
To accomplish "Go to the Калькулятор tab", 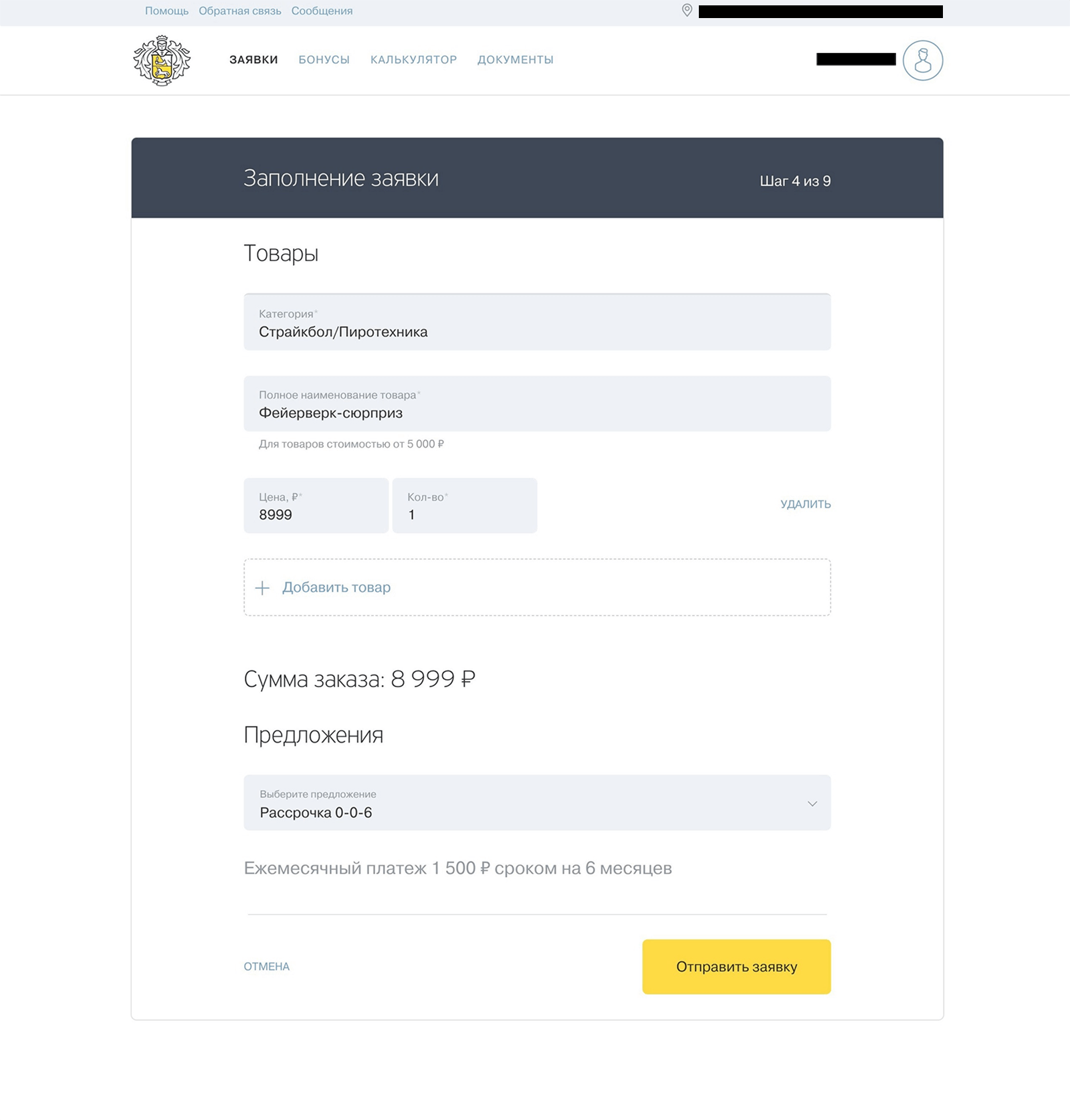I will coord(414,60).
